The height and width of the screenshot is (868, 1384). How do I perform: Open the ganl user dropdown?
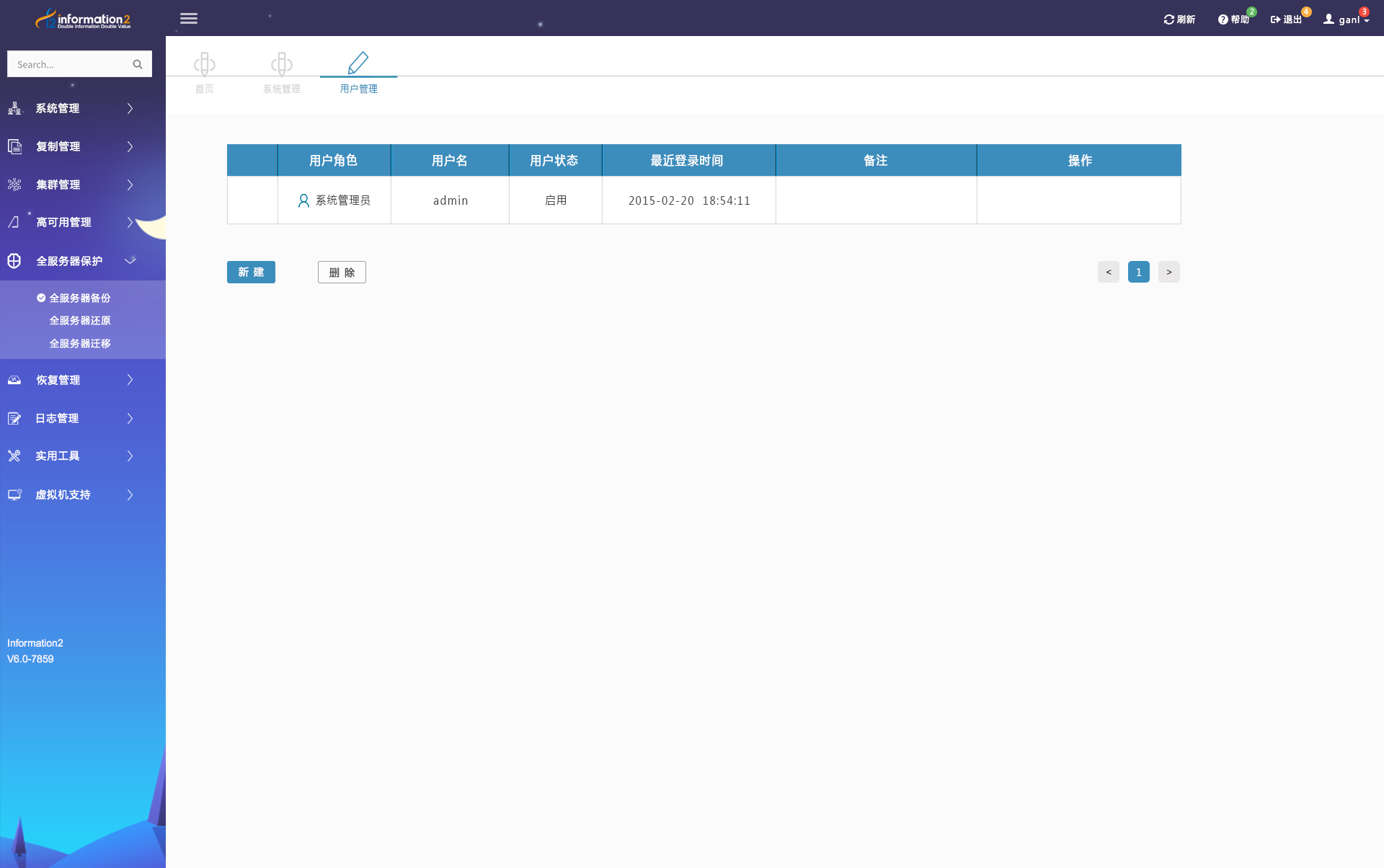click(1347, 19)
